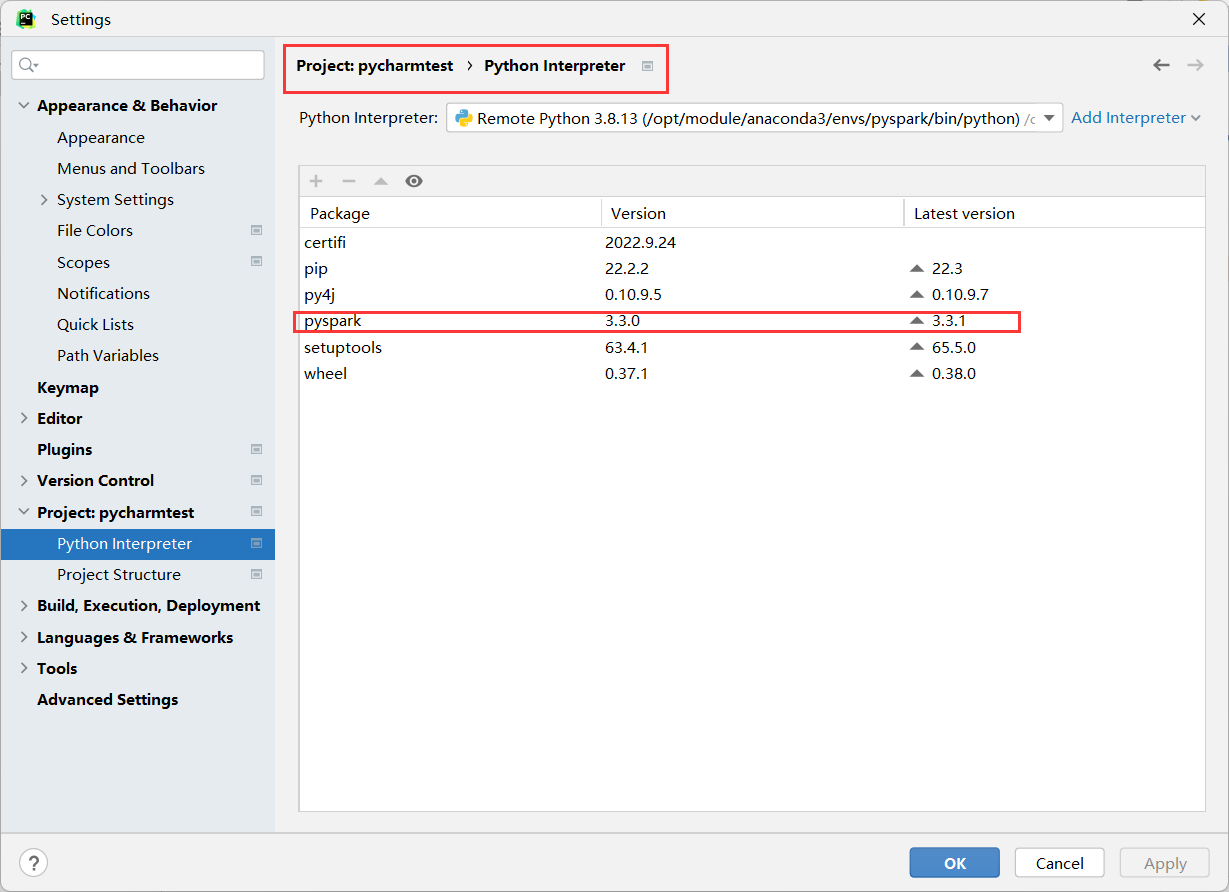The width and height of the screenshot is (1229, 892).
Task: Click Project: pycharmtest breadcrumb text
Action: (375, 66)
